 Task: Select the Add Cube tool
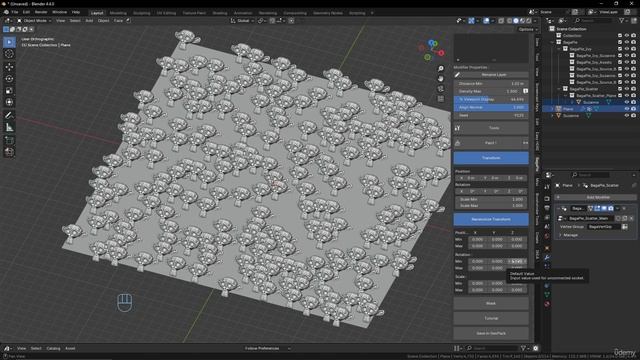(x=9, y=140)
